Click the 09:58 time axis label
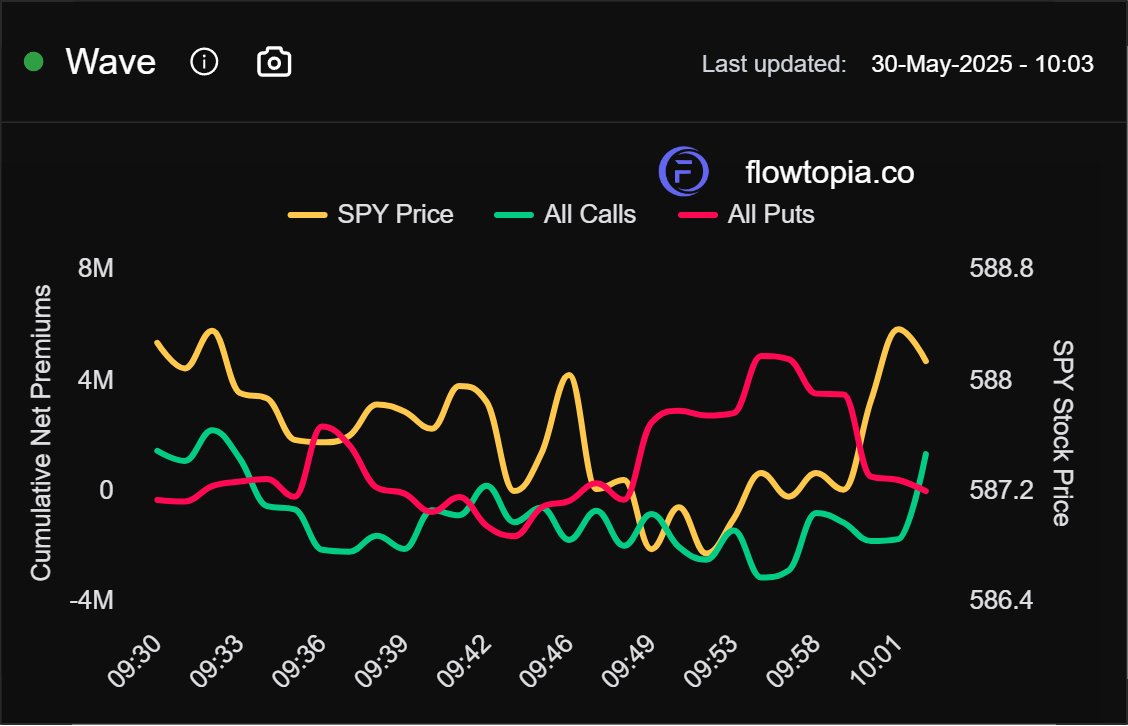 (793, 661)
